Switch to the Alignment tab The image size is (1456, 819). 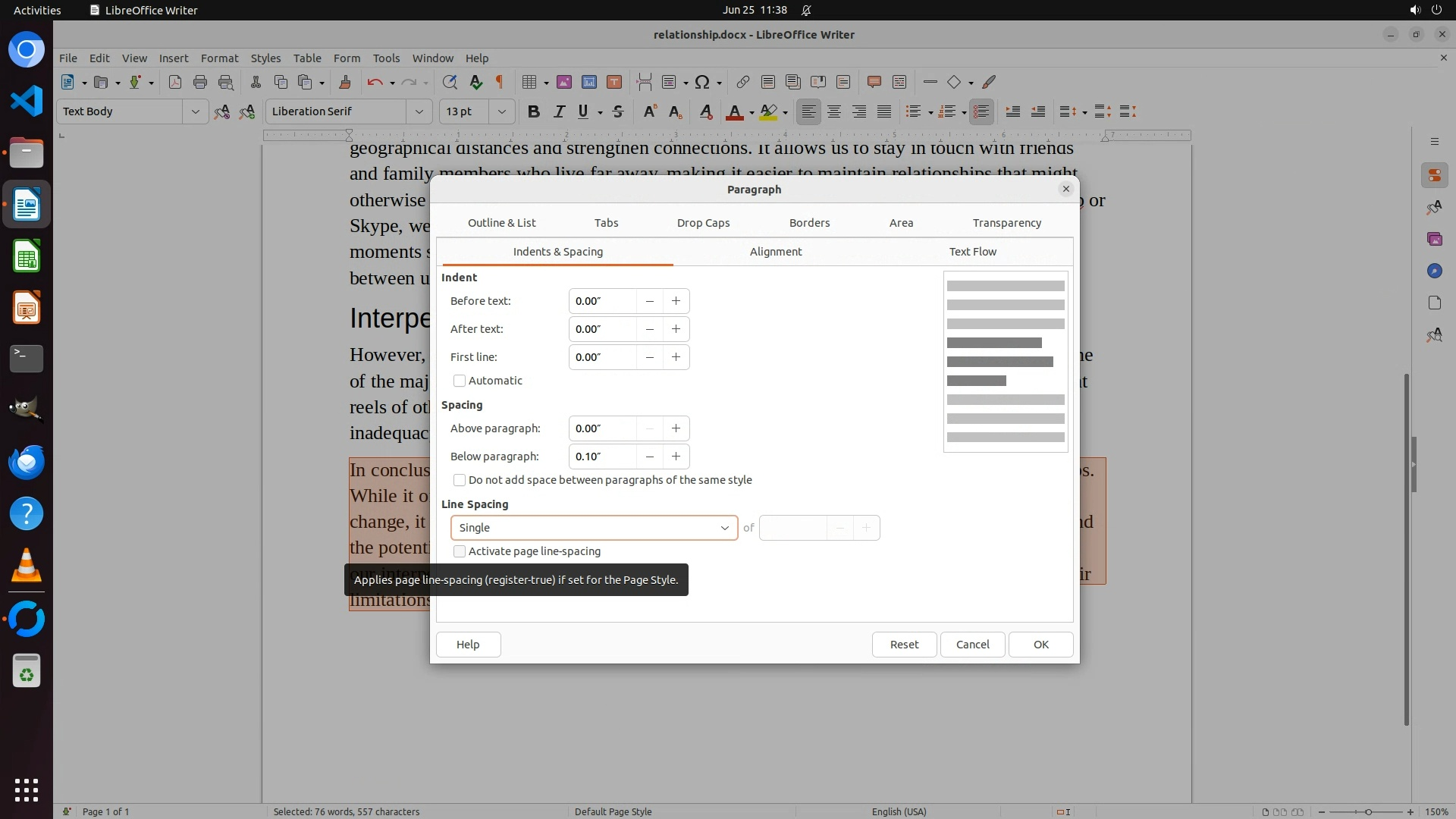[775, 252]
